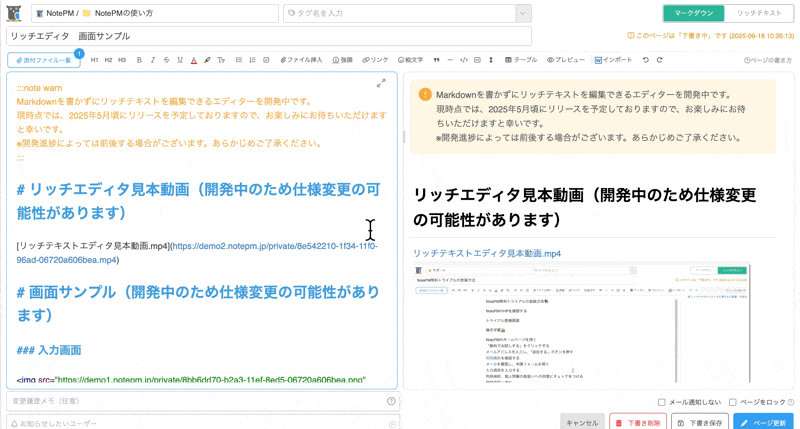Click the インポート Word import button
Image resolution: width=800 pixels, height=429 pixels.
coord(613,60)
